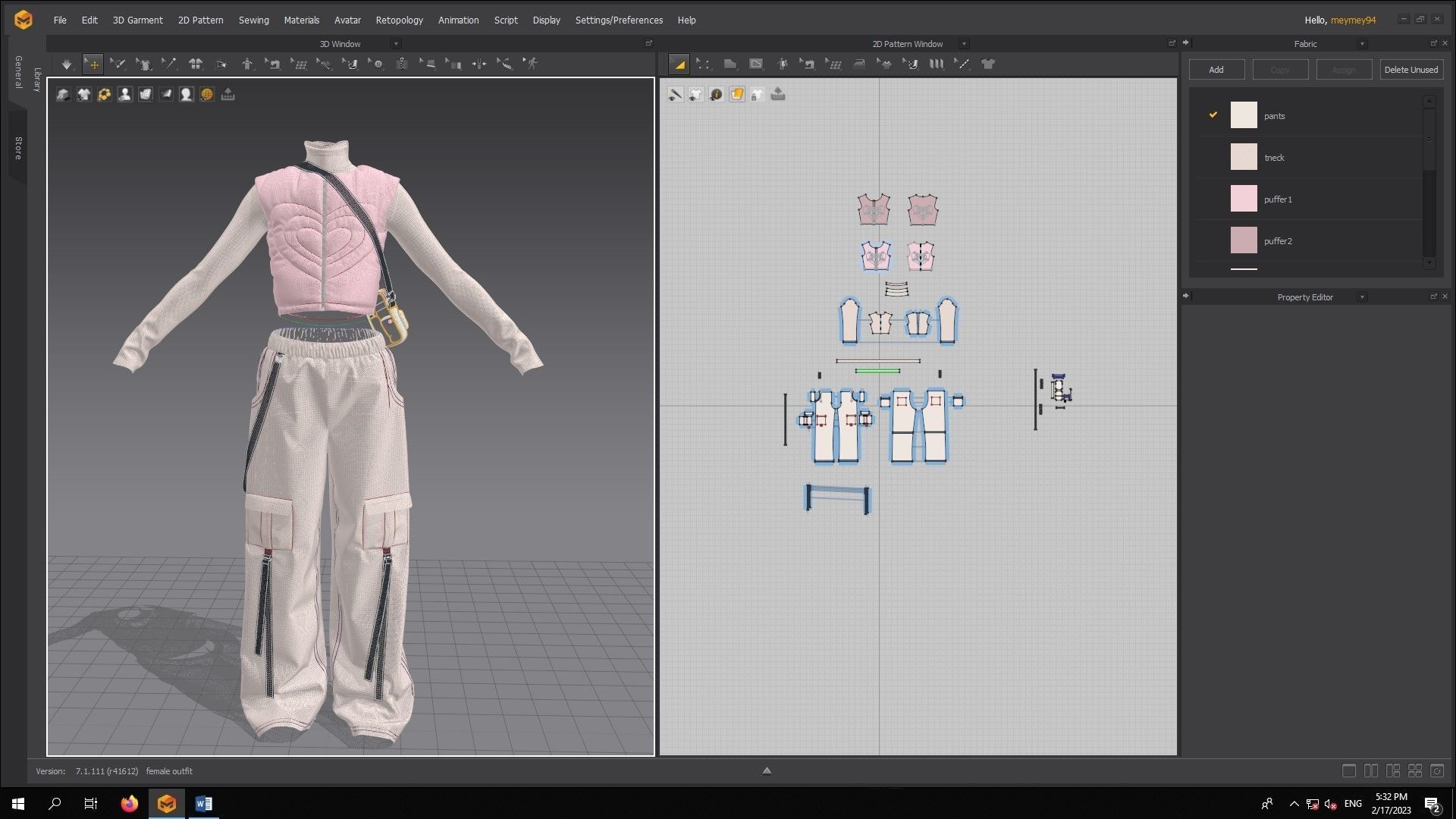Toggle pattern lock shirt icon in 2D window
This screenshot has height=819, width=1456.
[x=757, y=94]
